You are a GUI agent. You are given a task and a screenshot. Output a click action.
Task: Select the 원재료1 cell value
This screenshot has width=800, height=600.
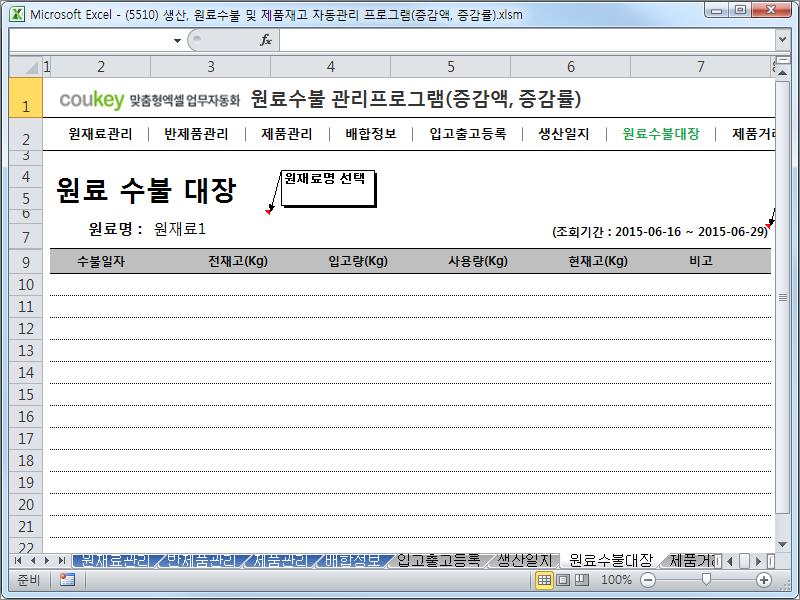pyautogui.click(x=180, y=229)
